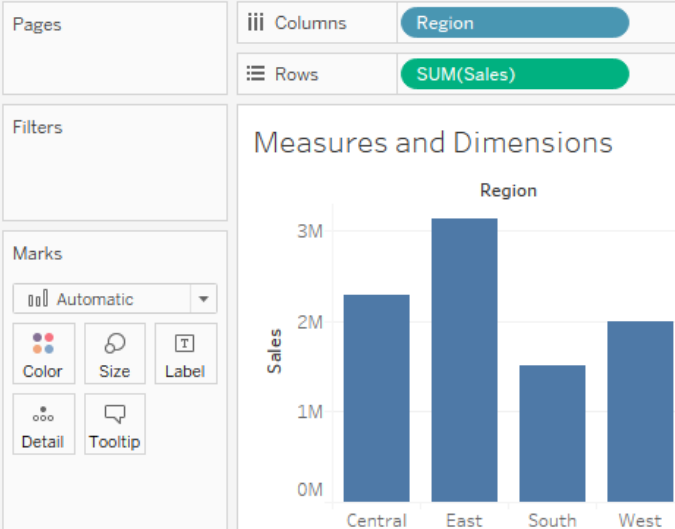675x529 pixels.
Task: Click the 0M axis tick label
Action: coord(310,489)
